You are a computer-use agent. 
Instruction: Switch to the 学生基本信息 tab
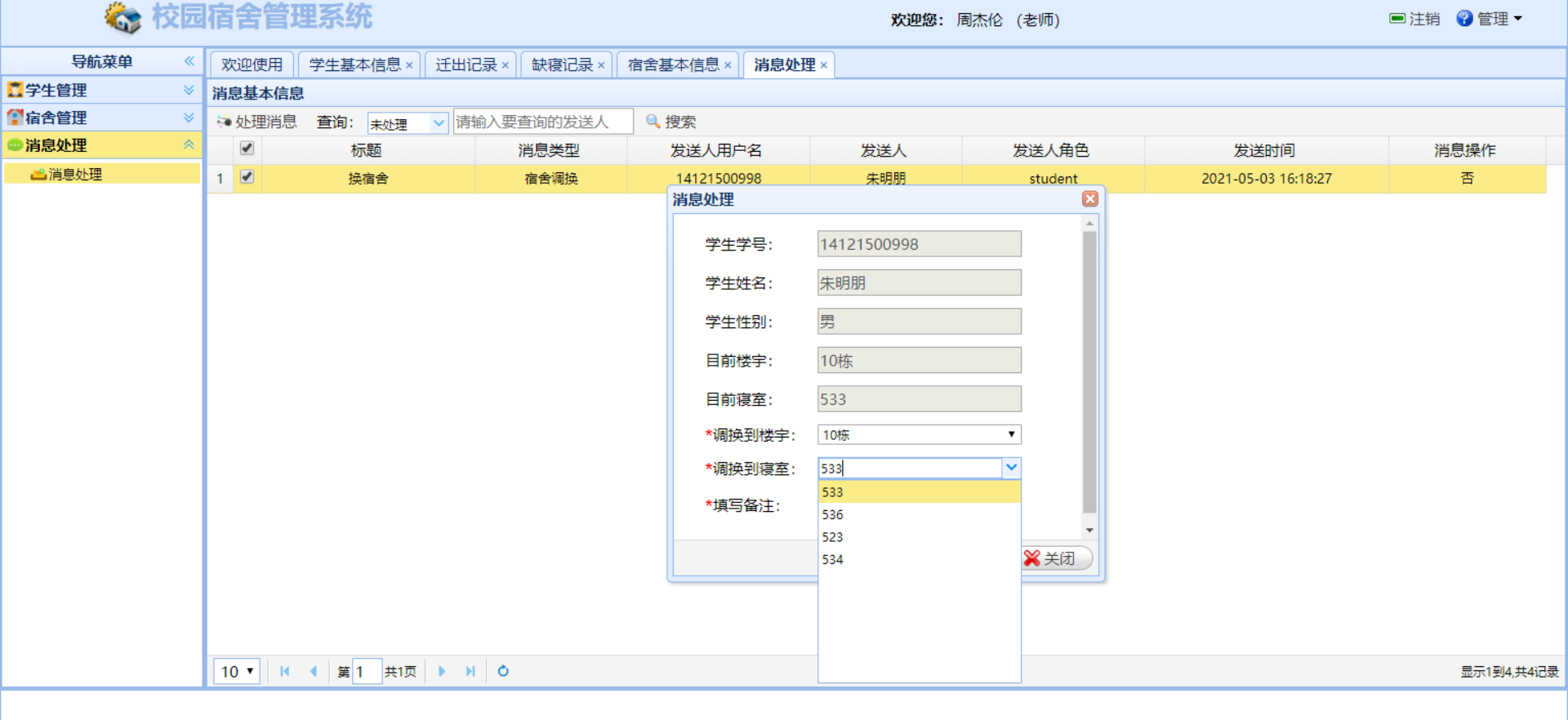click(x=354, y=64)
